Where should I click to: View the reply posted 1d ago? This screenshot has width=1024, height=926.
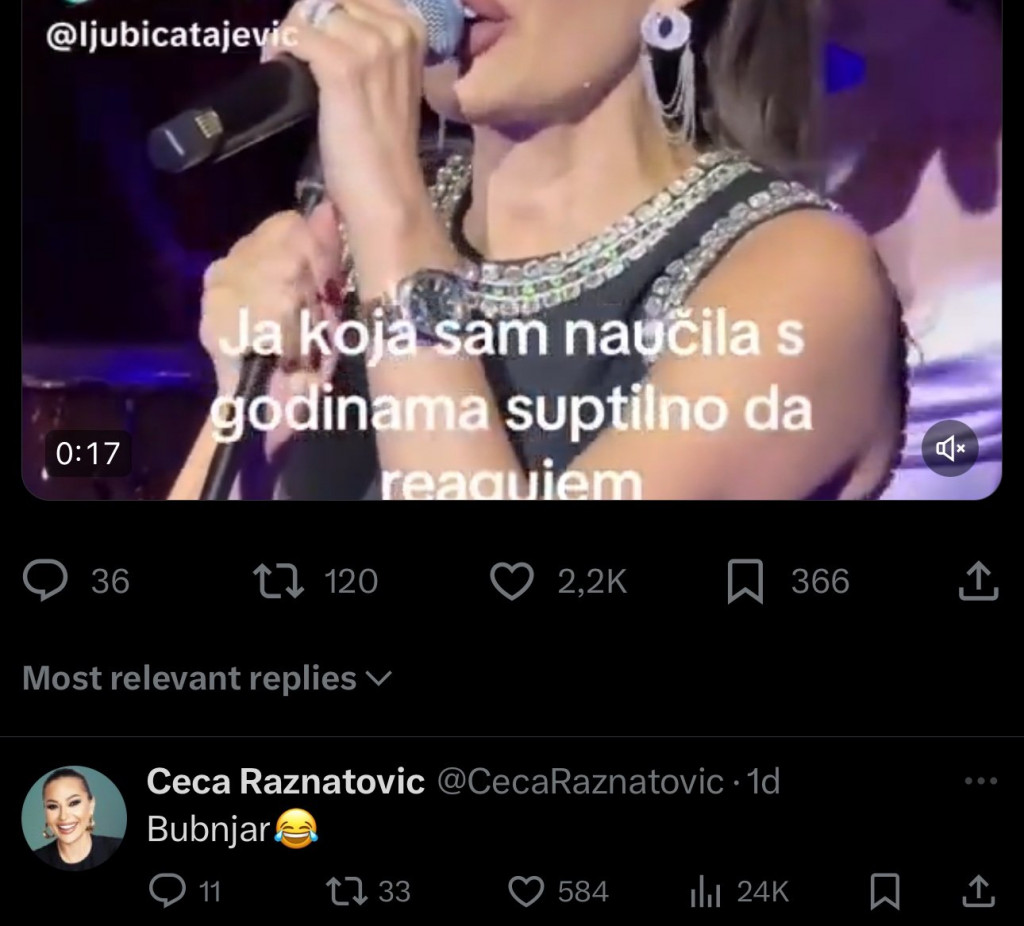coord(766,783)
